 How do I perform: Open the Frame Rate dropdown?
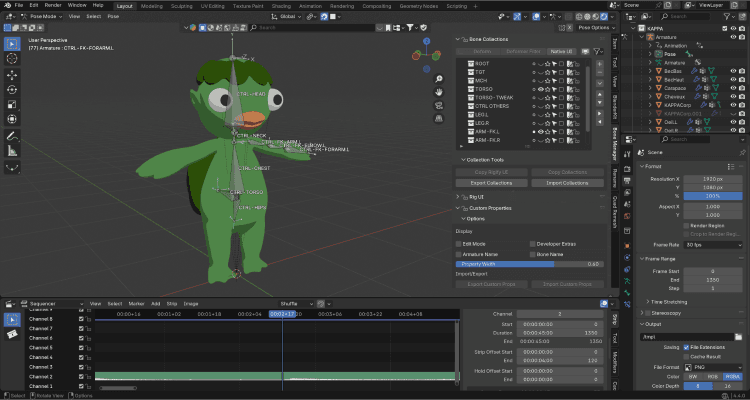pyautogui.click(x=712, y=244)
